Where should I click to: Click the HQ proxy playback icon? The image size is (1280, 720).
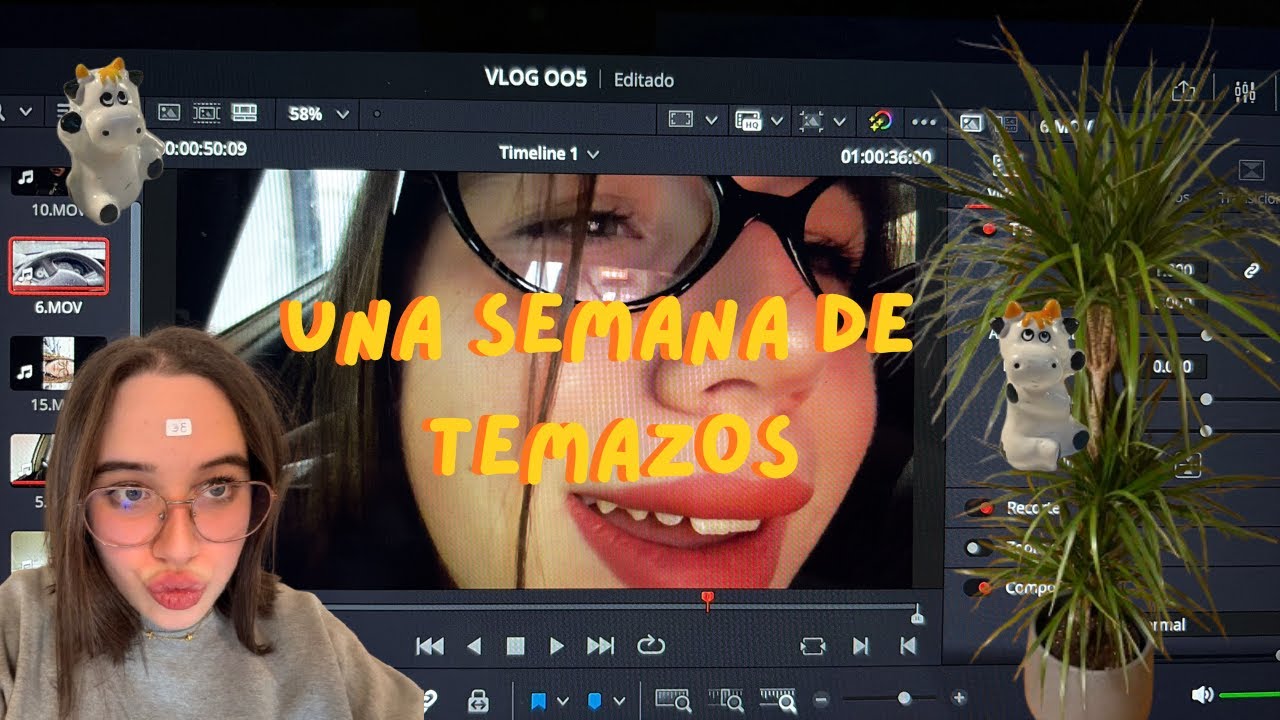coord(748,121)
